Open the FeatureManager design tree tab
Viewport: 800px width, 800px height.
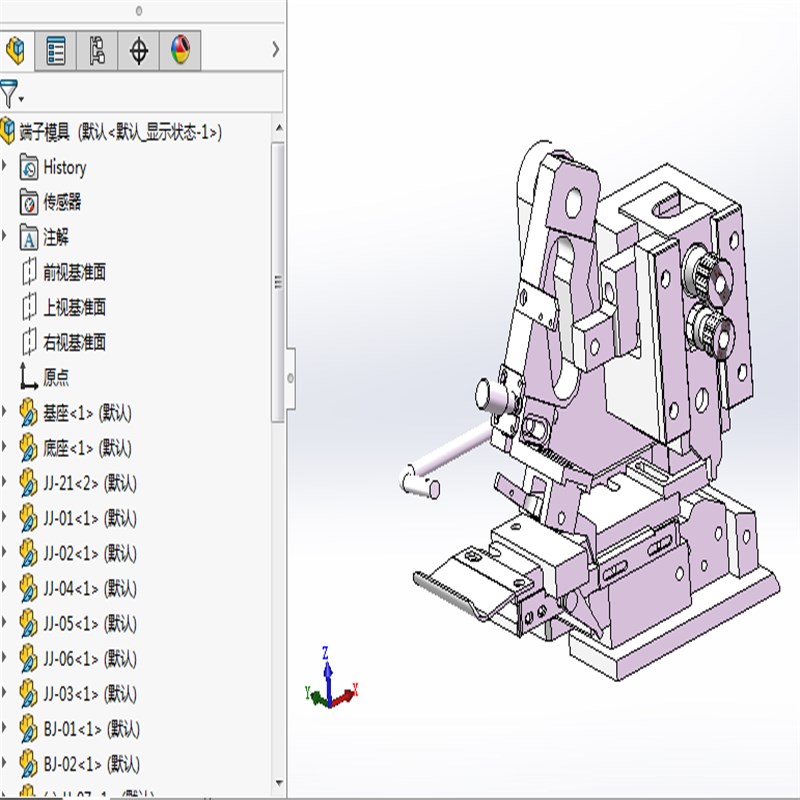tap(16, 51)
